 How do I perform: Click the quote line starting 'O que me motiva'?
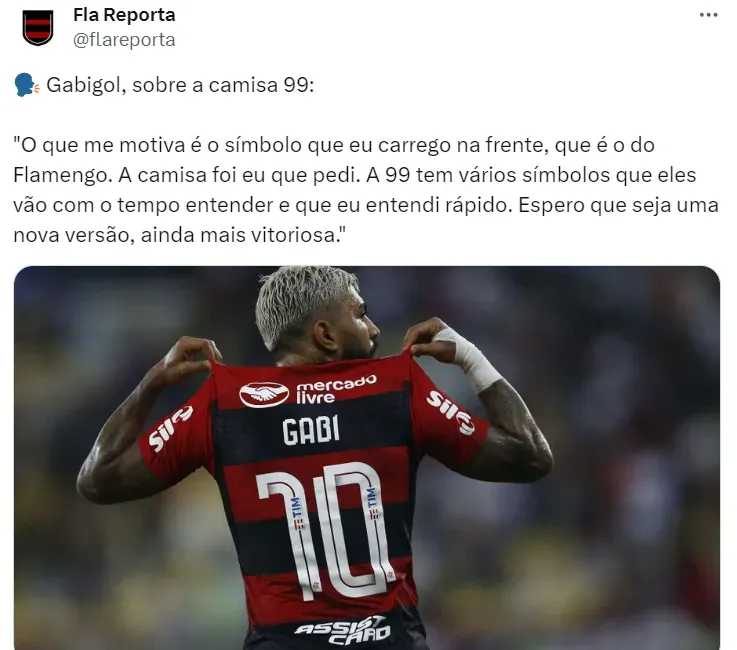(334, 145)
